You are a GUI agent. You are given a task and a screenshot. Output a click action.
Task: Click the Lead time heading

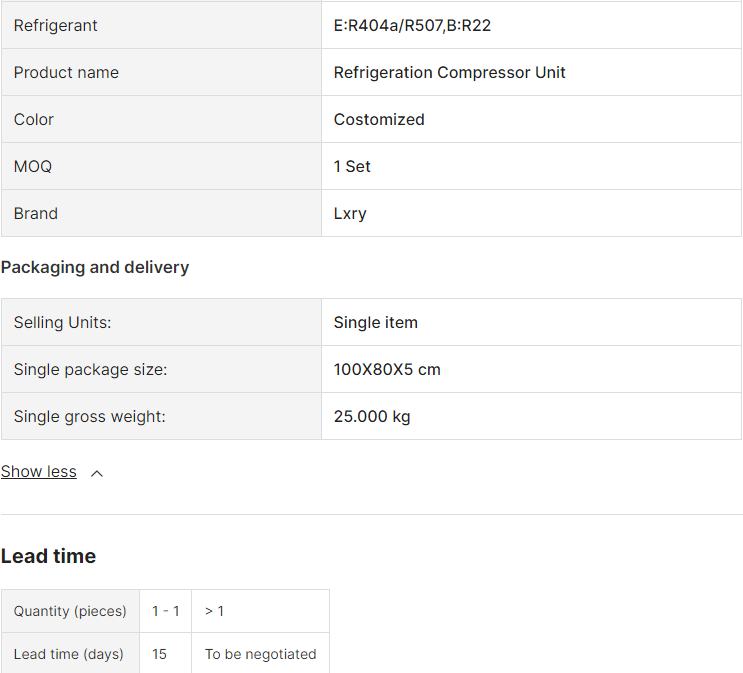(x=48, y=557)
